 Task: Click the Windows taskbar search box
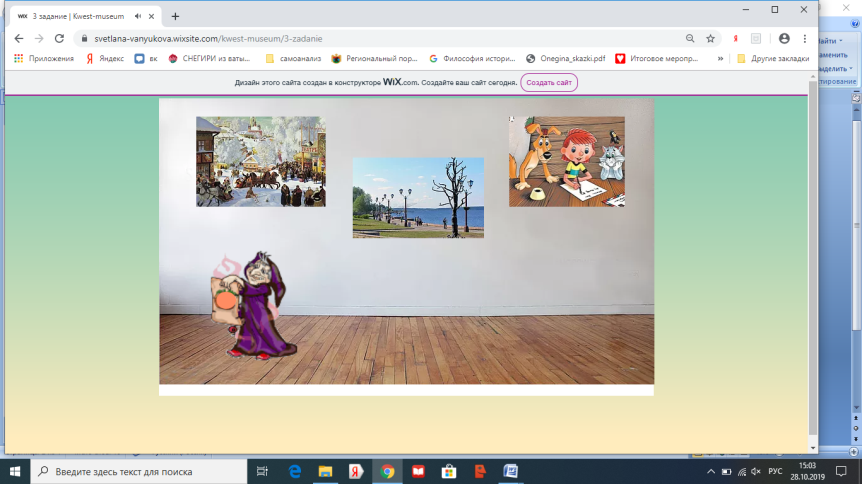tap(139, 471)
